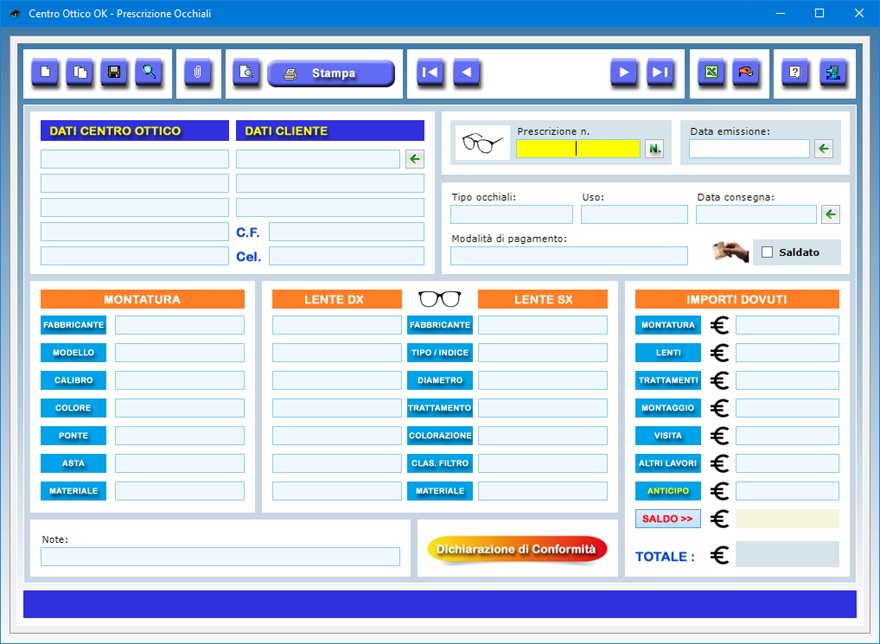This screenshot has height=644, width=880.
Task: Click the Modalità di pagamento field
Action: (x=569, y=255)
